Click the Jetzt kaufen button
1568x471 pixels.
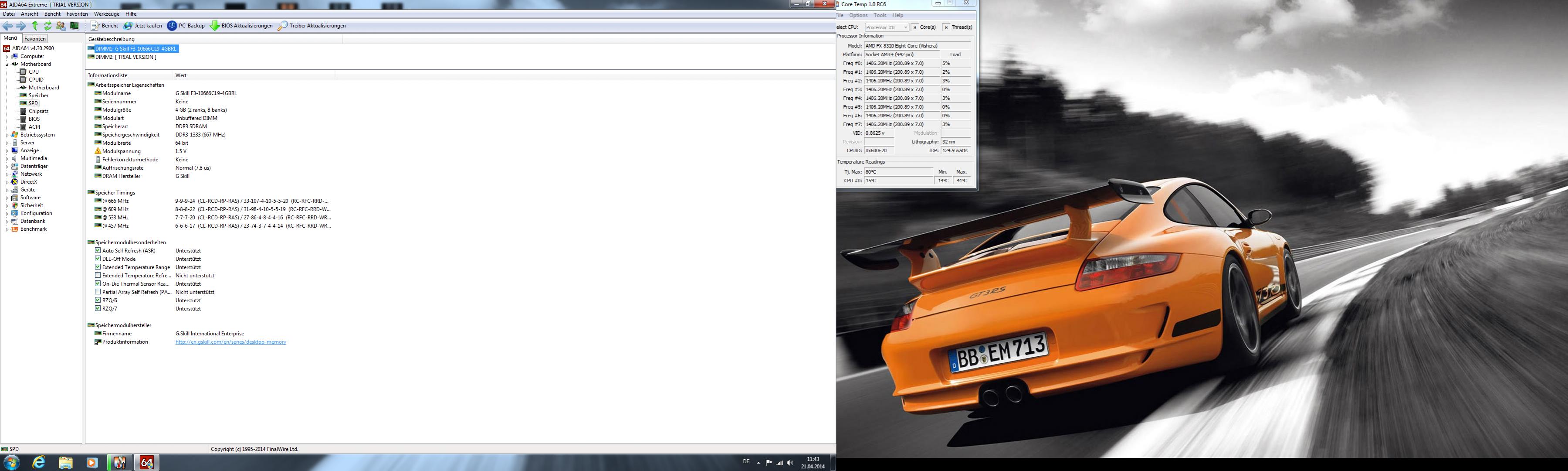(x=143, y=26)
